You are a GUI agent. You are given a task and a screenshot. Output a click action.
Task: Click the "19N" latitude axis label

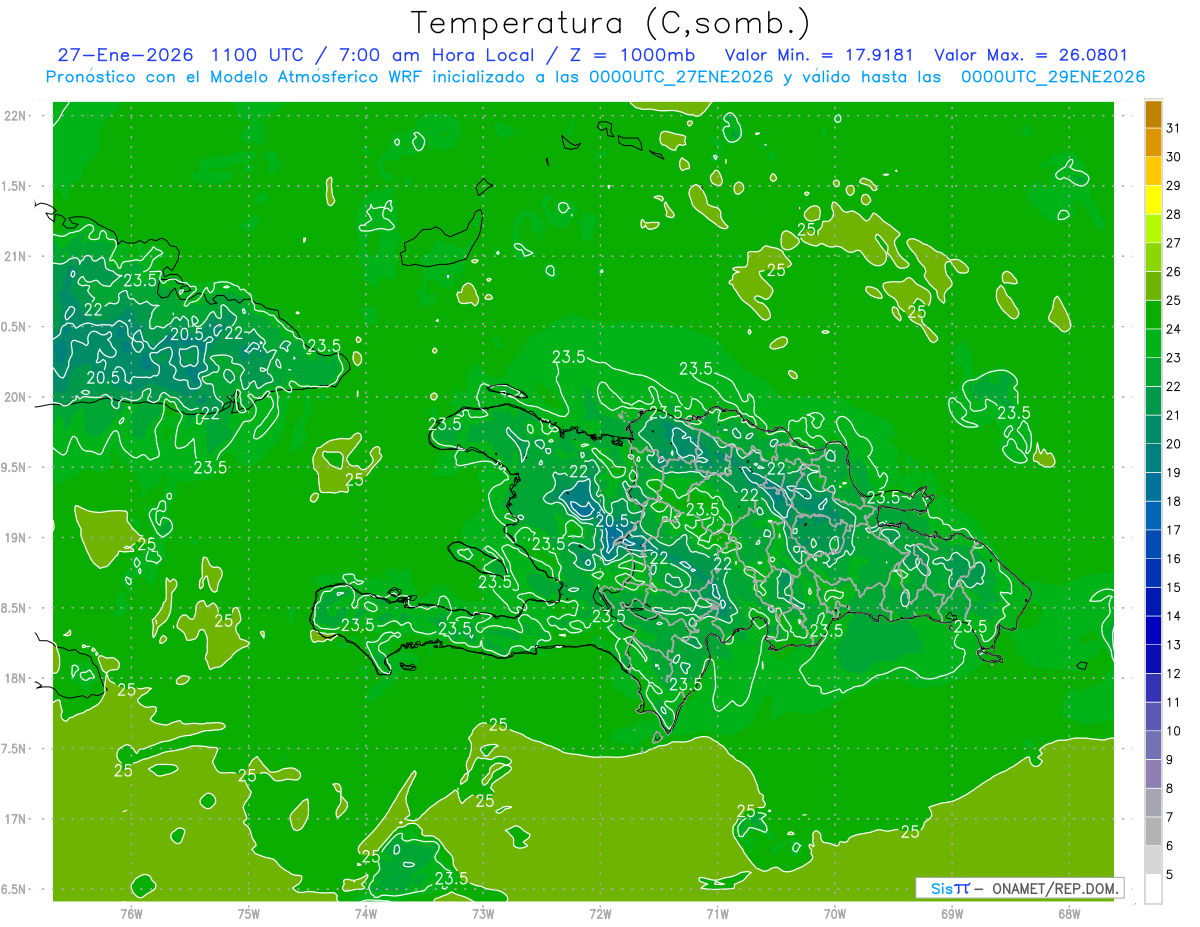pos(16,537)
